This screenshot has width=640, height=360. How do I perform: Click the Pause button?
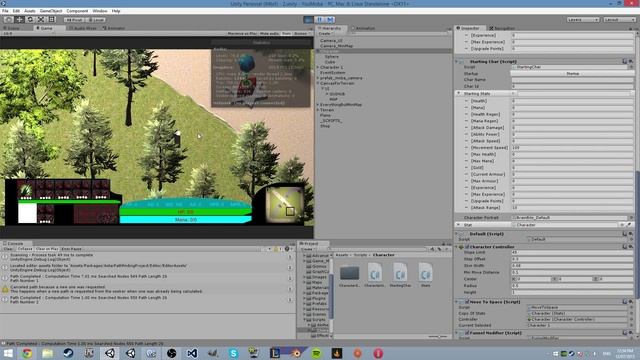tap(320, 20)
